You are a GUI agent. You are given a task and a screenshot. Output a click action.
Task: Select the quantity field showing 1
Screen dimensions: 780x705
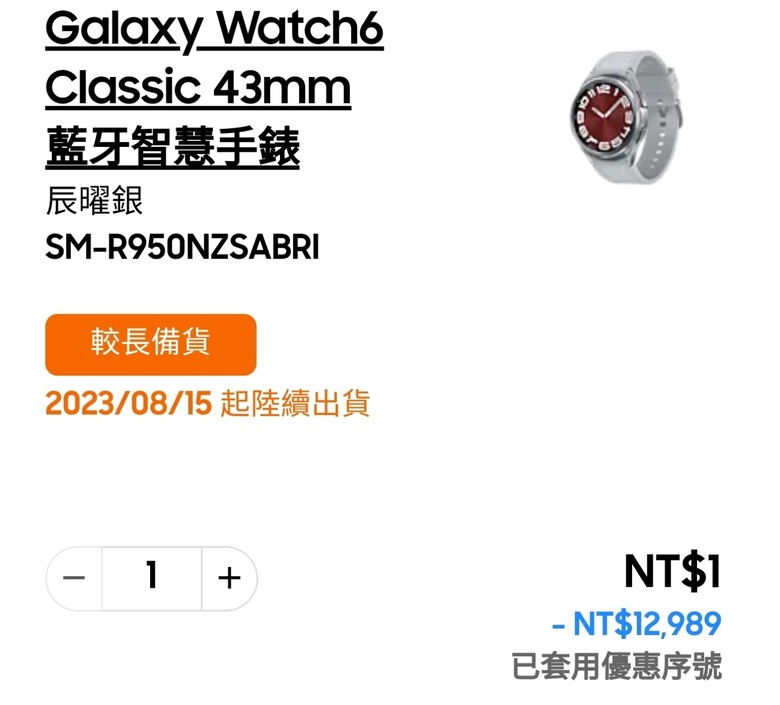pos(152,579)
